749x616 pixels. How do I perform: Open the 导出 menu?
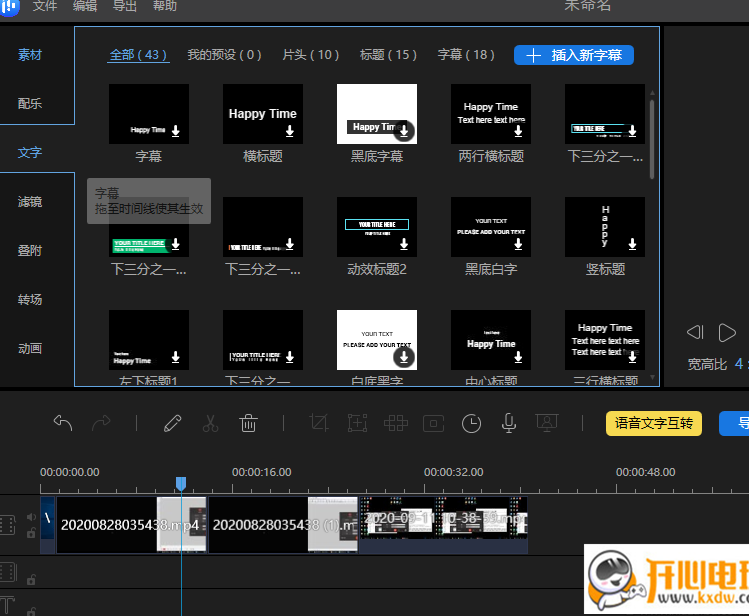click(125, 6)
